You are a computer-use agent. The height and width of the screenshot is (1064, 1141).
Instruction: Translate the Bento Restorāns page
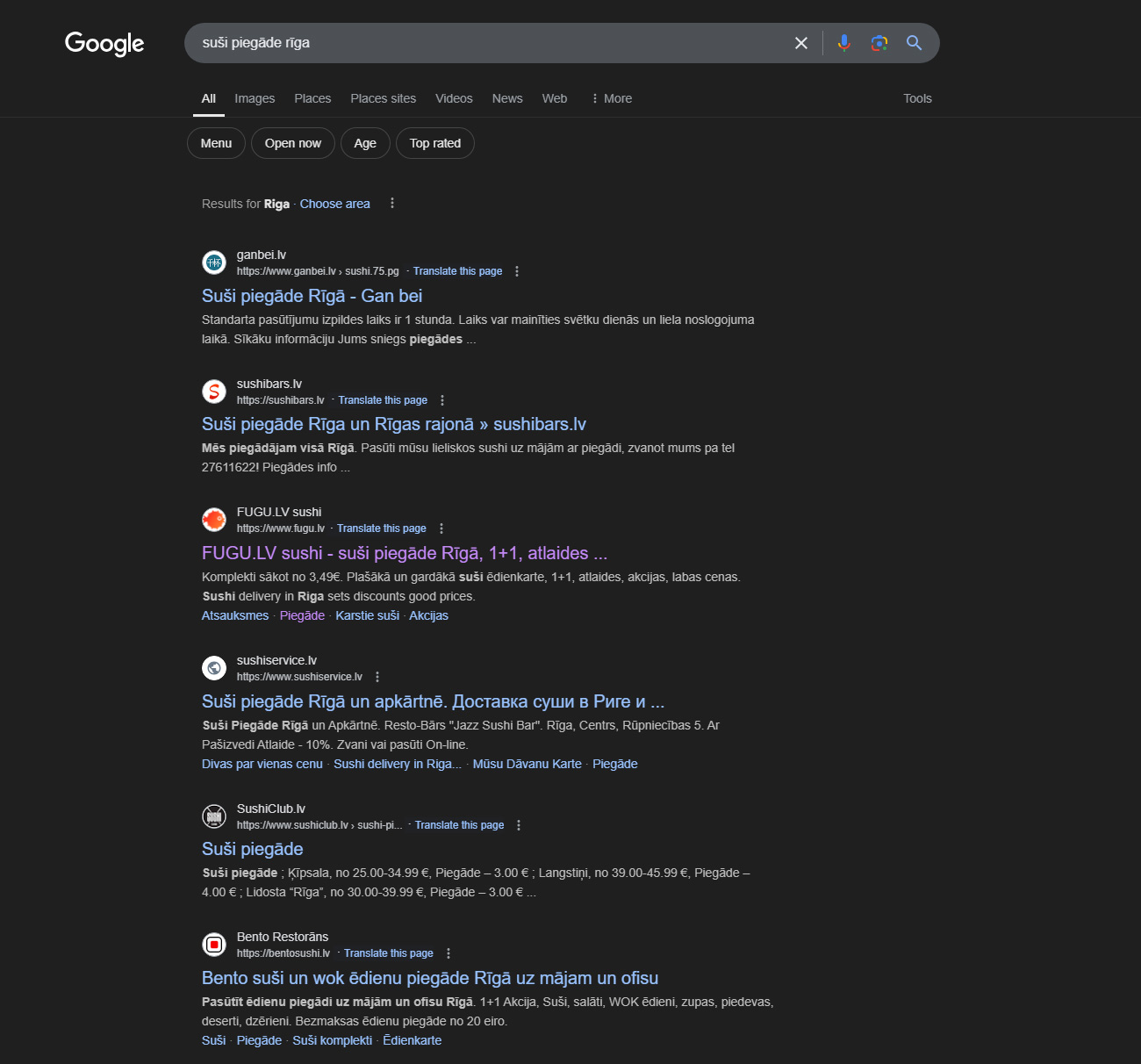tap(389, 953)
